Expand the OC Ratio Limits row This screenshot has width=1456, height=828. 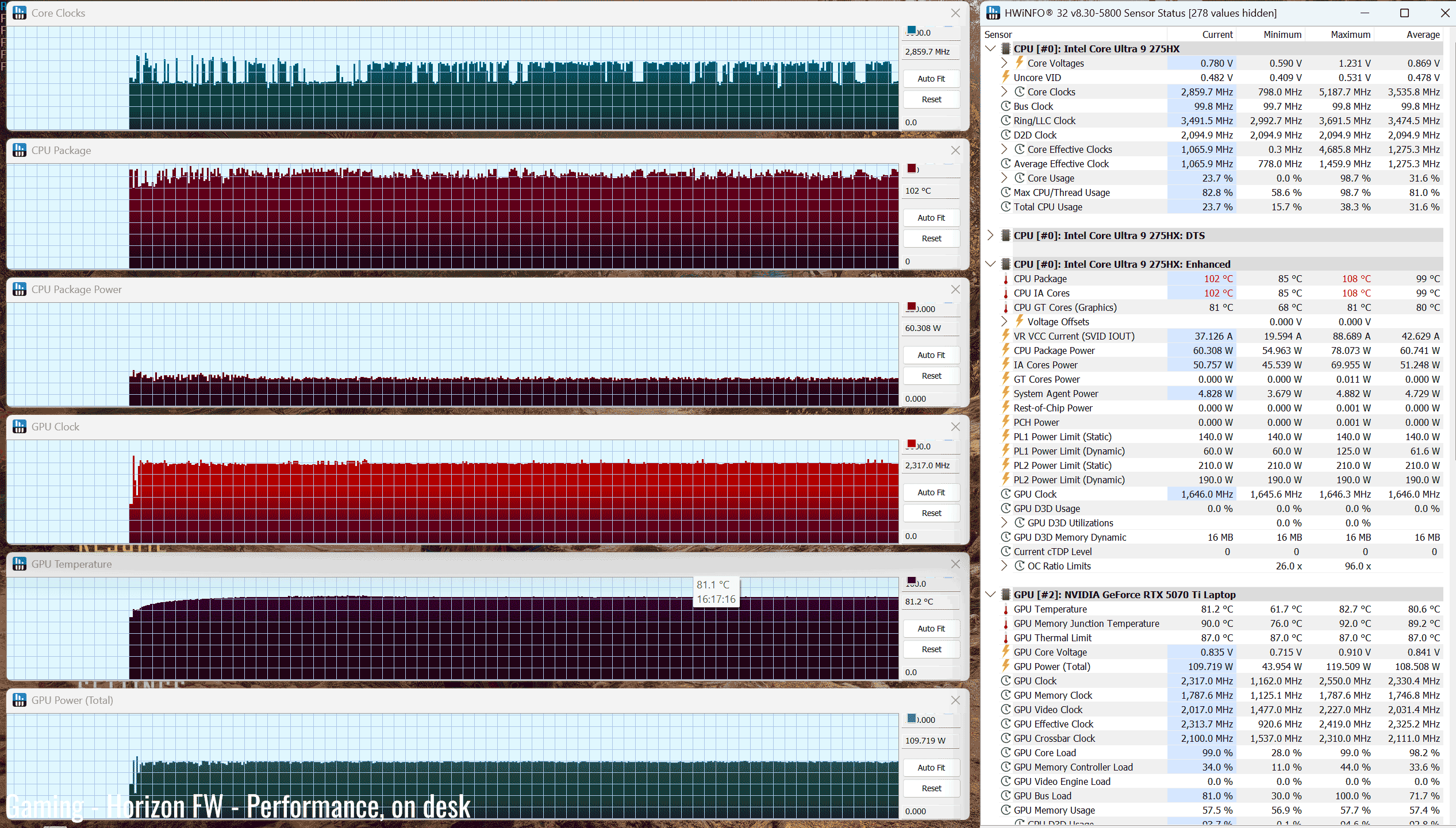[x=1004, y=566]
